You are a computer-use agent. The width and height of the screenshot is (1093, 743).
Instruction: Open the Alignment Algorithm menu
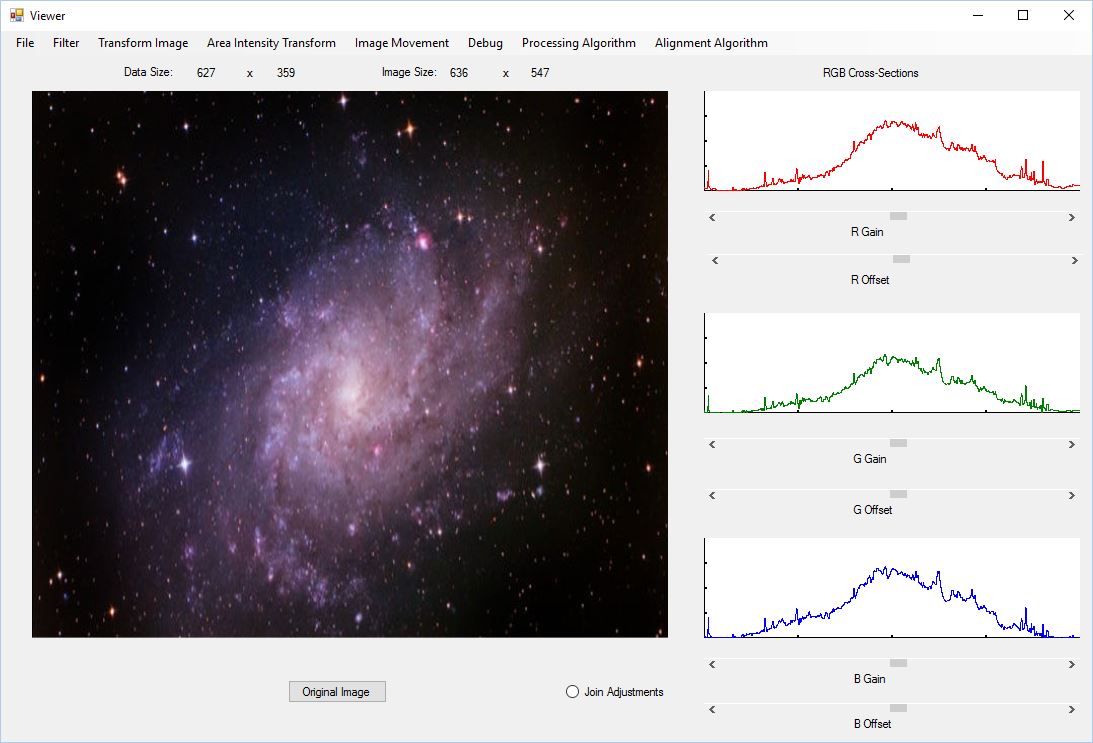pos(711,43)
